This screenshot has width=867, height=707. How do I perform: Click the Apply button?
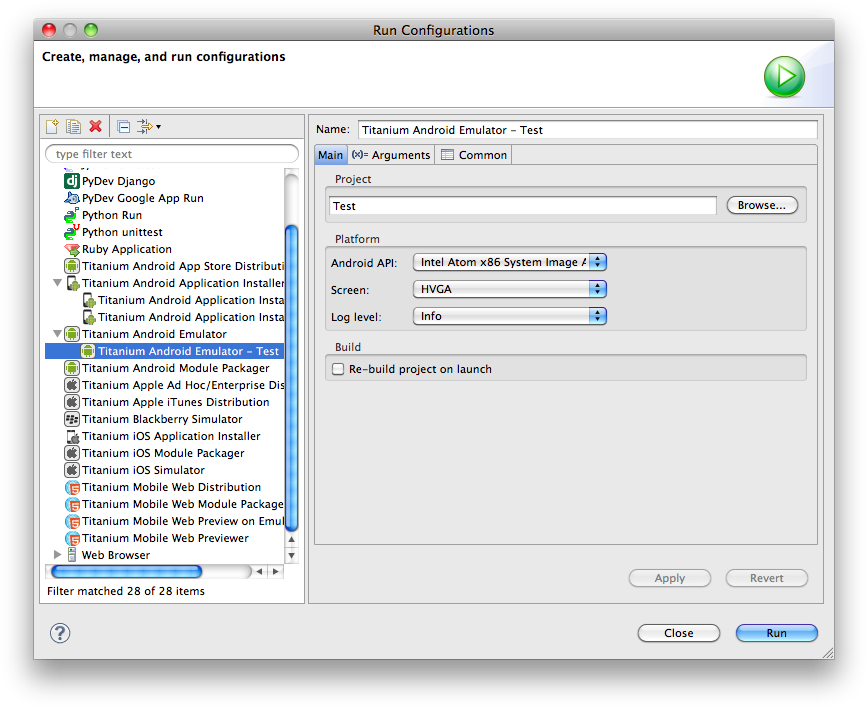point(670,578)
